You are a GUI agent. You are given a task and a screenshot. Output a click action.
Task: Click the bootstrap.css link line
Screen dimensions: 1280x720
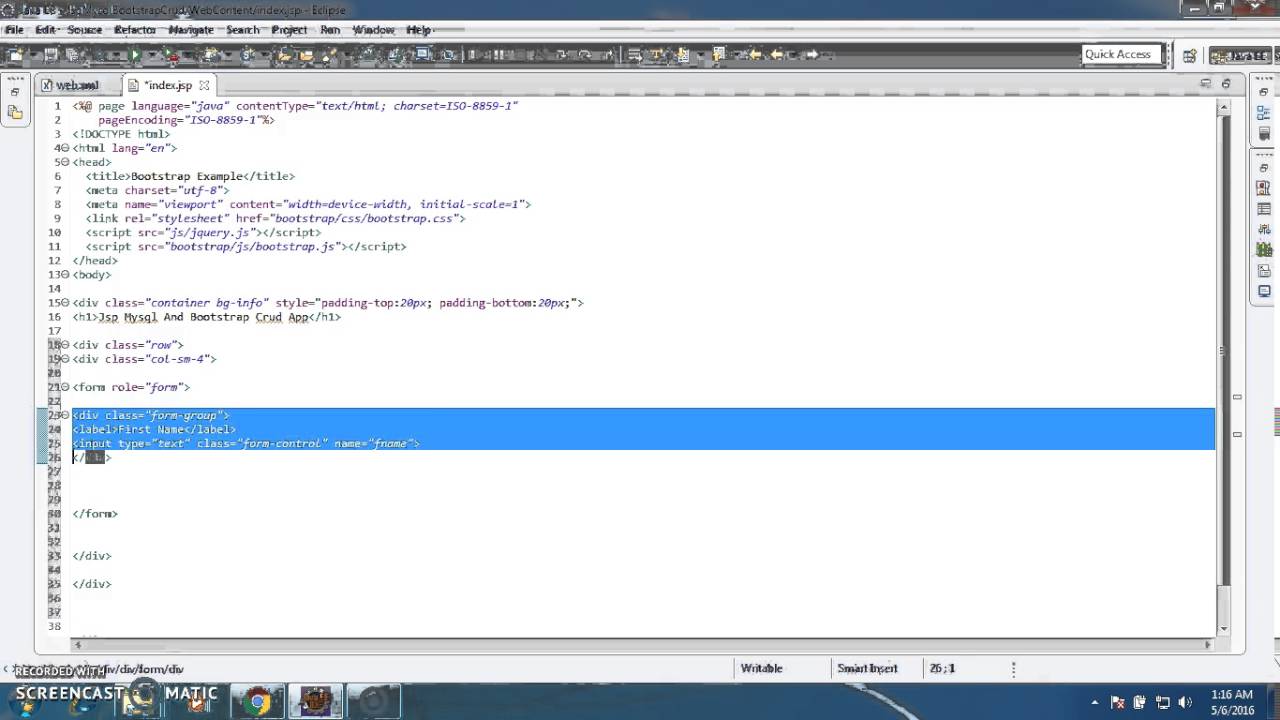click(x=275, y=218)
